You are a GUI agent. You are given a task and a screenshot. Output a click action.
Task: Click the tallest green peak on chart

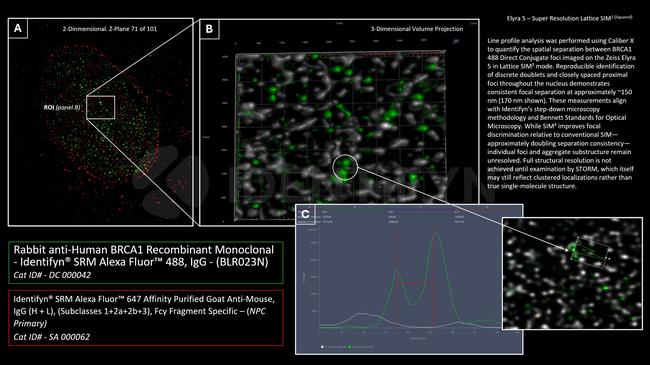[x=435, y=234]
